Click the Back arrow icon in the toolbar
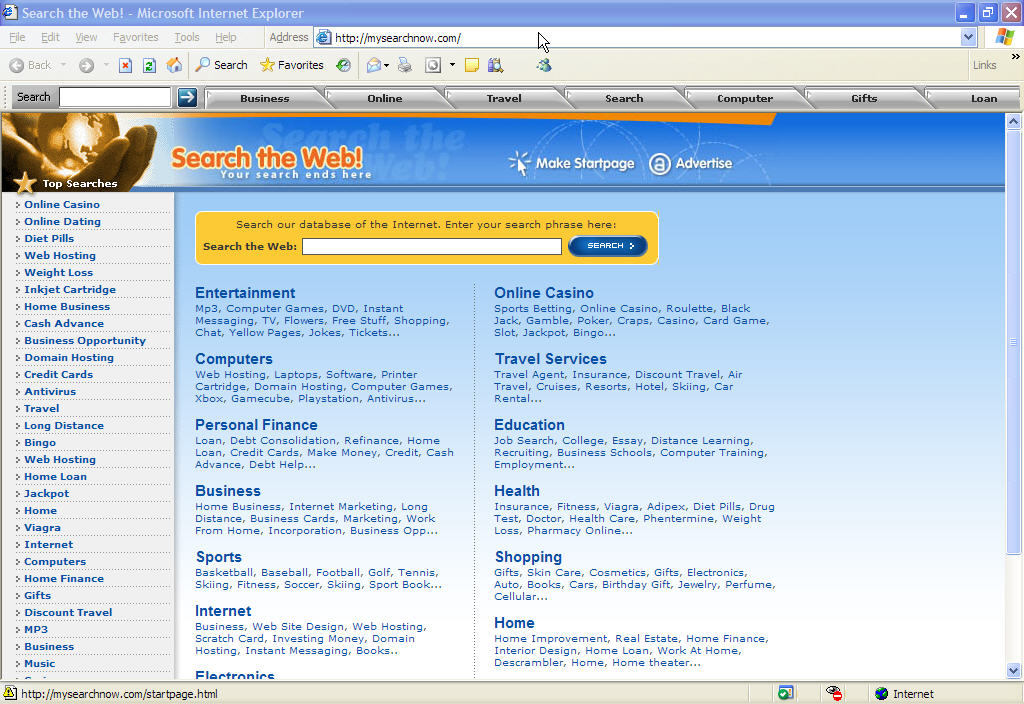 [x=17, y=65]
